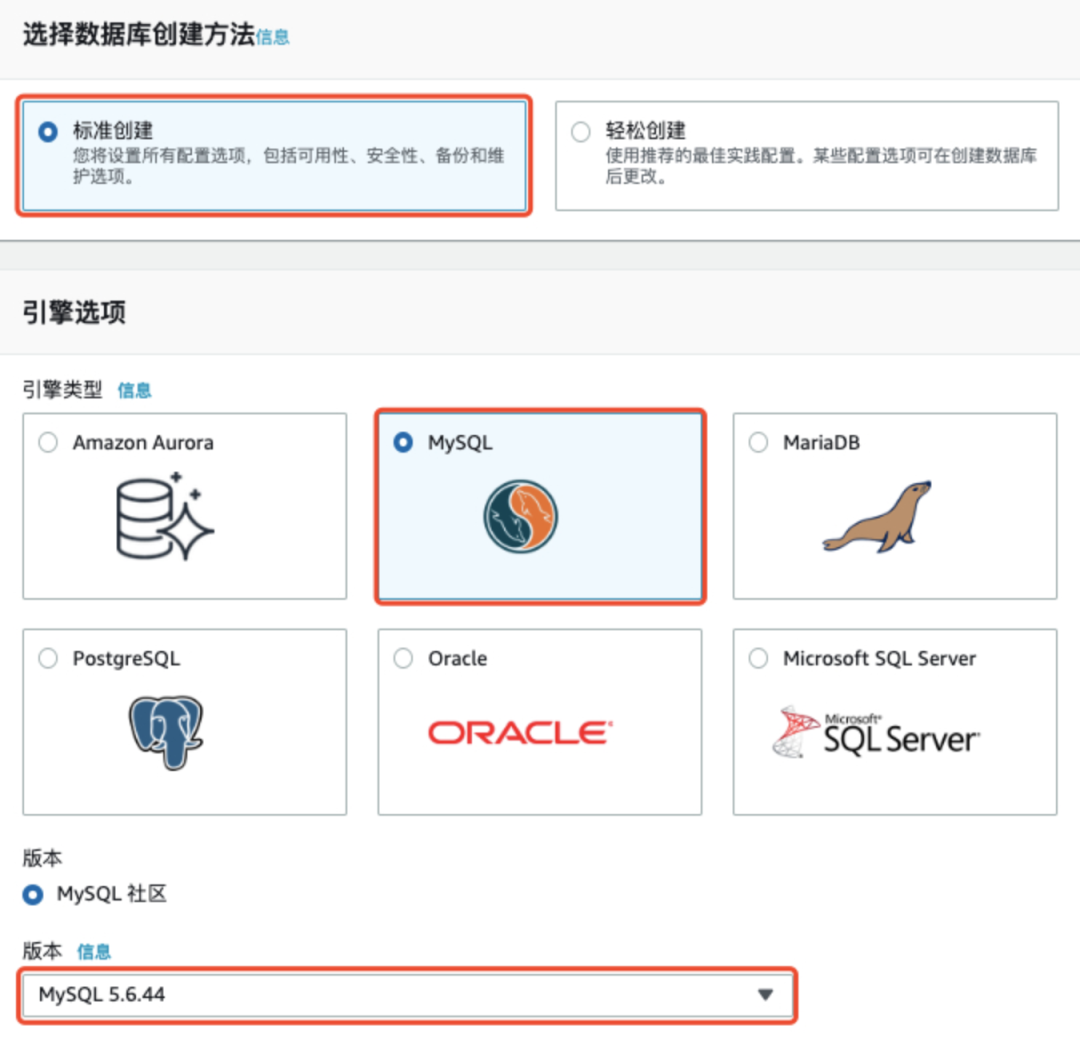Image resolution: width=1080 pixels, height=1038 pixels.
Task: Click 信息 link beside 选择数据库创建方法
Action: [273, 37]
